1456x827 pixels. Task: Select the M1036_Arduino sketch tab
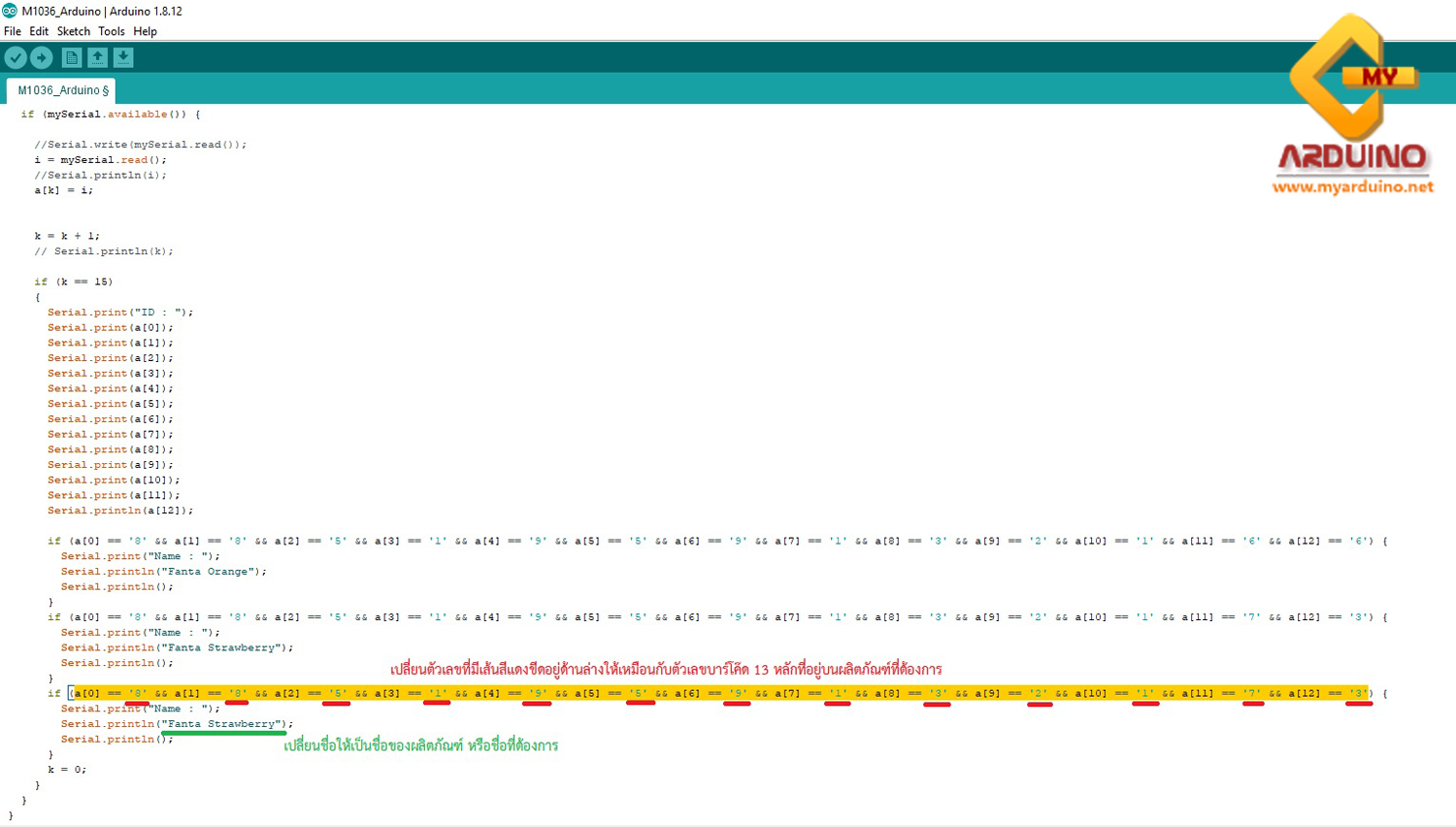point(54,89)
